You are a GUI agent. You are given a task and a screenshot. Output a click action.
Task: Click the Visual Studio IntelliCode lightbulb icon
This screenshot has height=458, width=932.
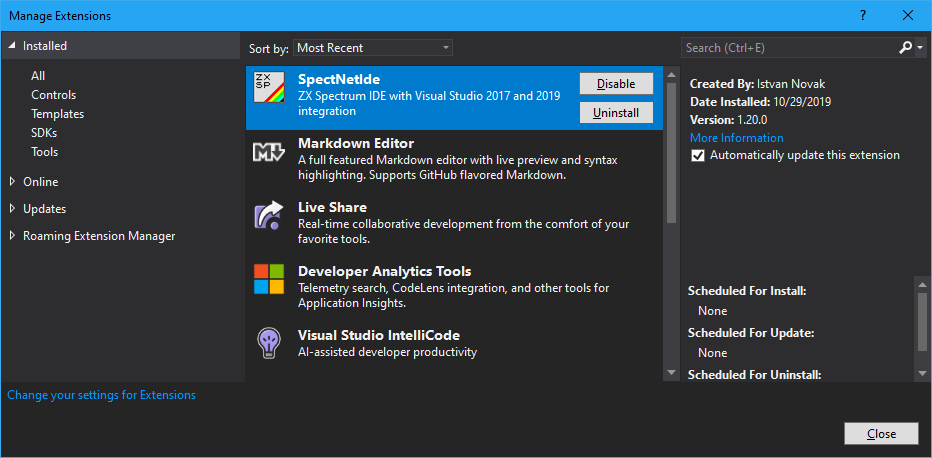pos(268,343)
